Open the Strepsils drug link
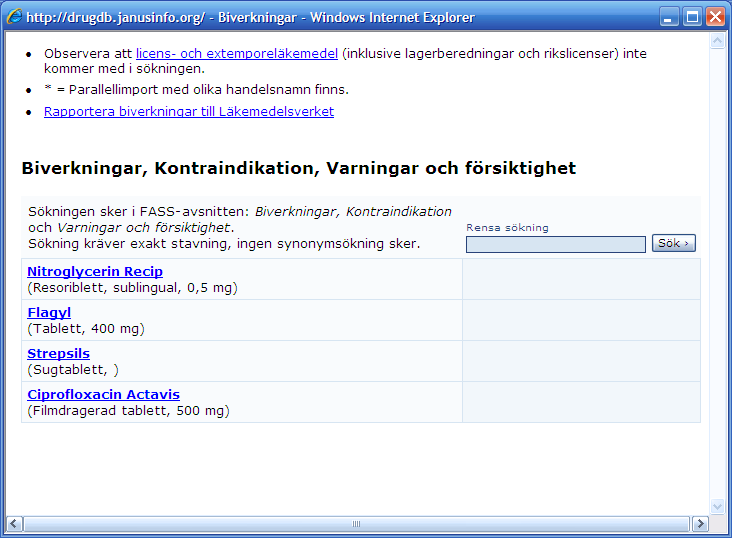732x538 pixels. [58, 354]
